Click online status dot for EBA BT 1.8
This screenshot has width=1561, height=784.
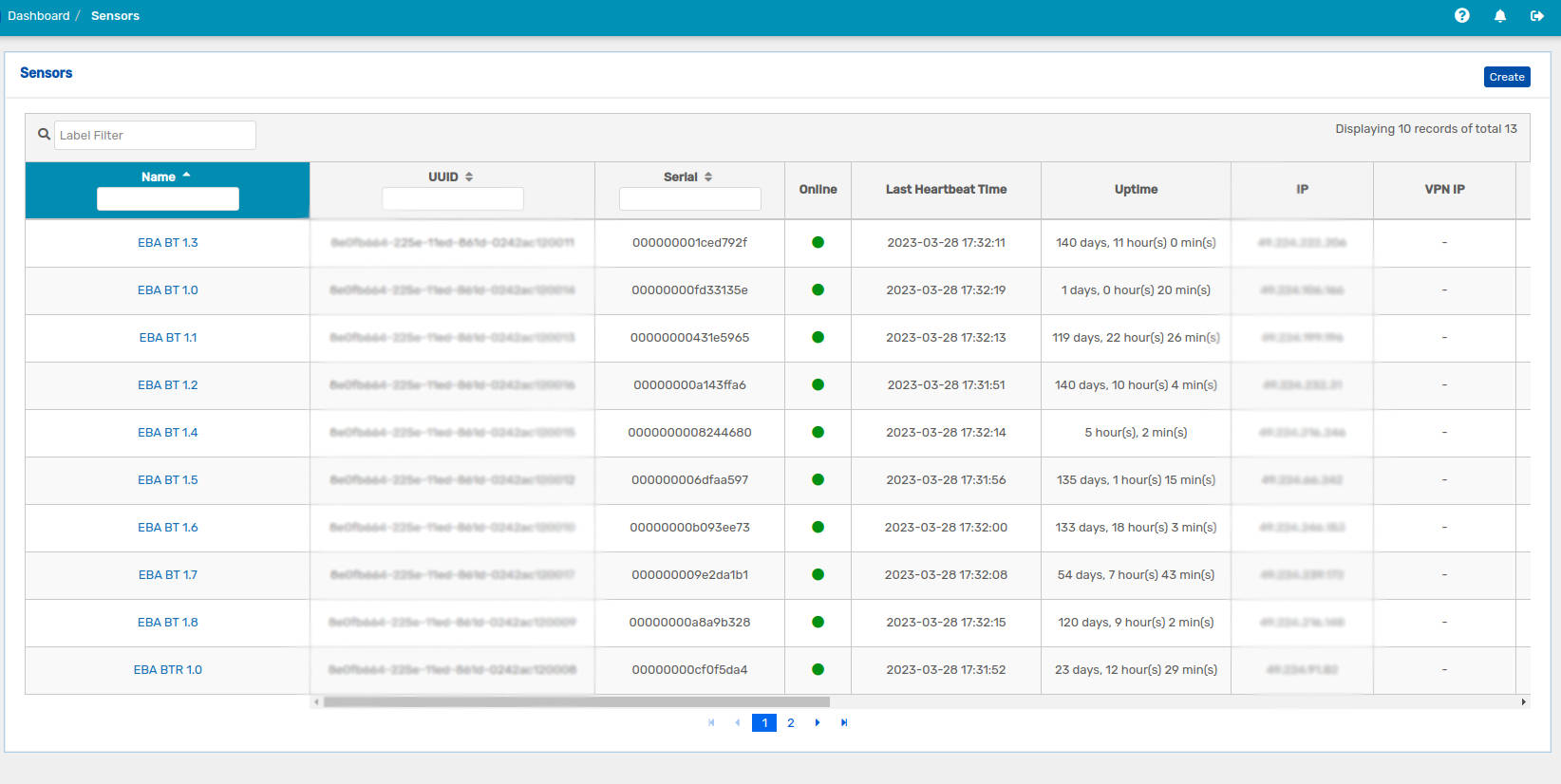pyautogui.click(x=818, y=622)
